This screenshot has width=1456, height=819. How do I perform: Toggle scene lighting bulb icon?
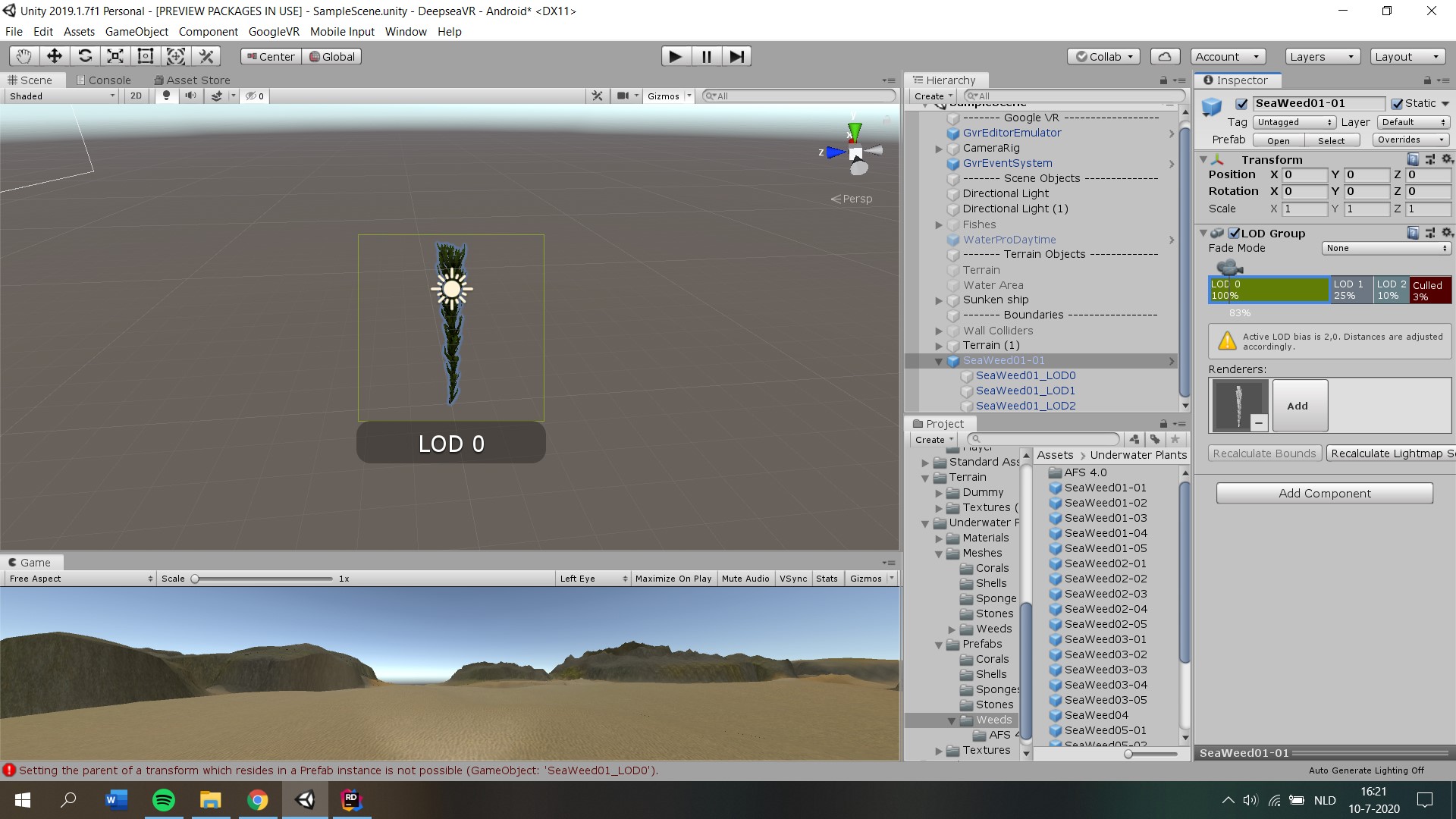(166, 96)
